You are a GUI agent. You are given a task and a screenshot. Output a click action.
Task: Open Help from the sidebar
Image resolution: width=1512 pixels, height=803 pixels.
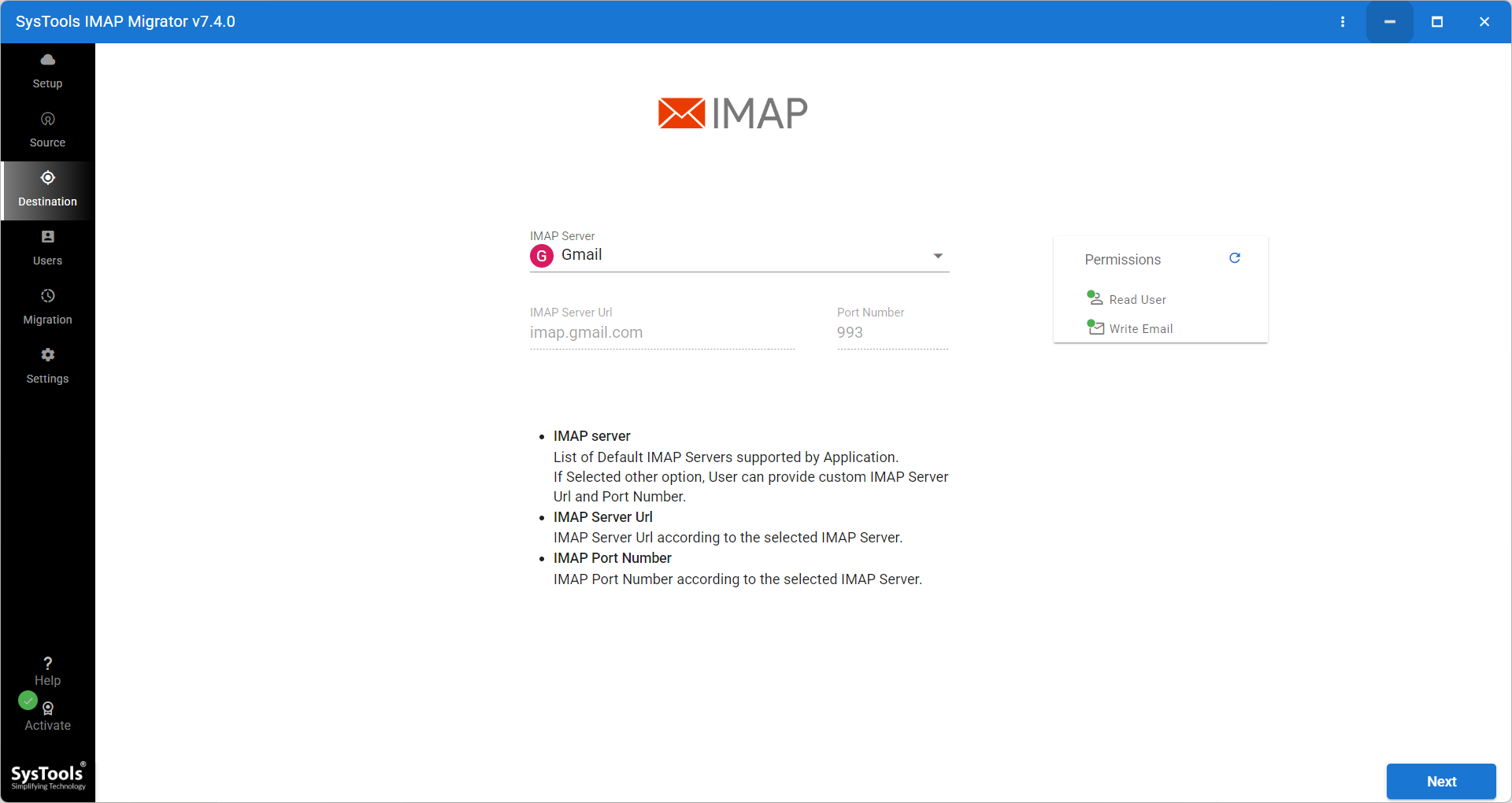click(x=47, y=669)
